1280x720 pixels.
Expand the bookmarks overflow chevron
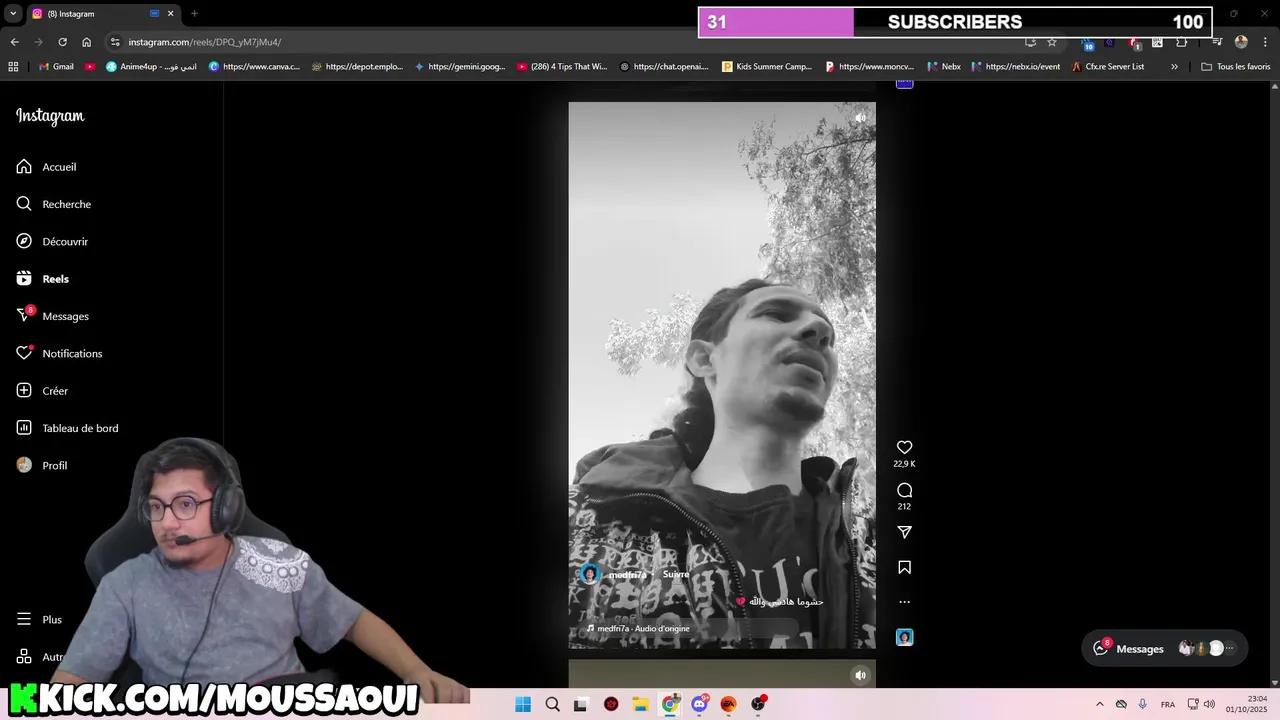[x=1174, y=67]
